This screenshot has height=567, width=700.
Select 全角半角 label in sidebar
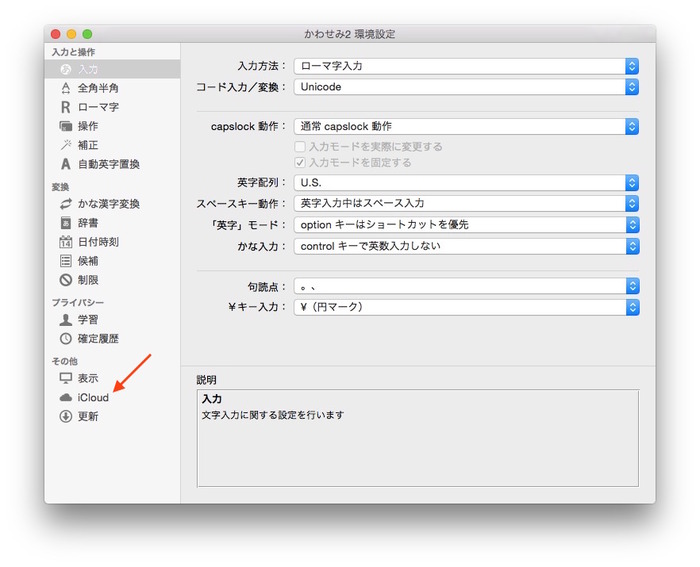click(x=98, y=88)
